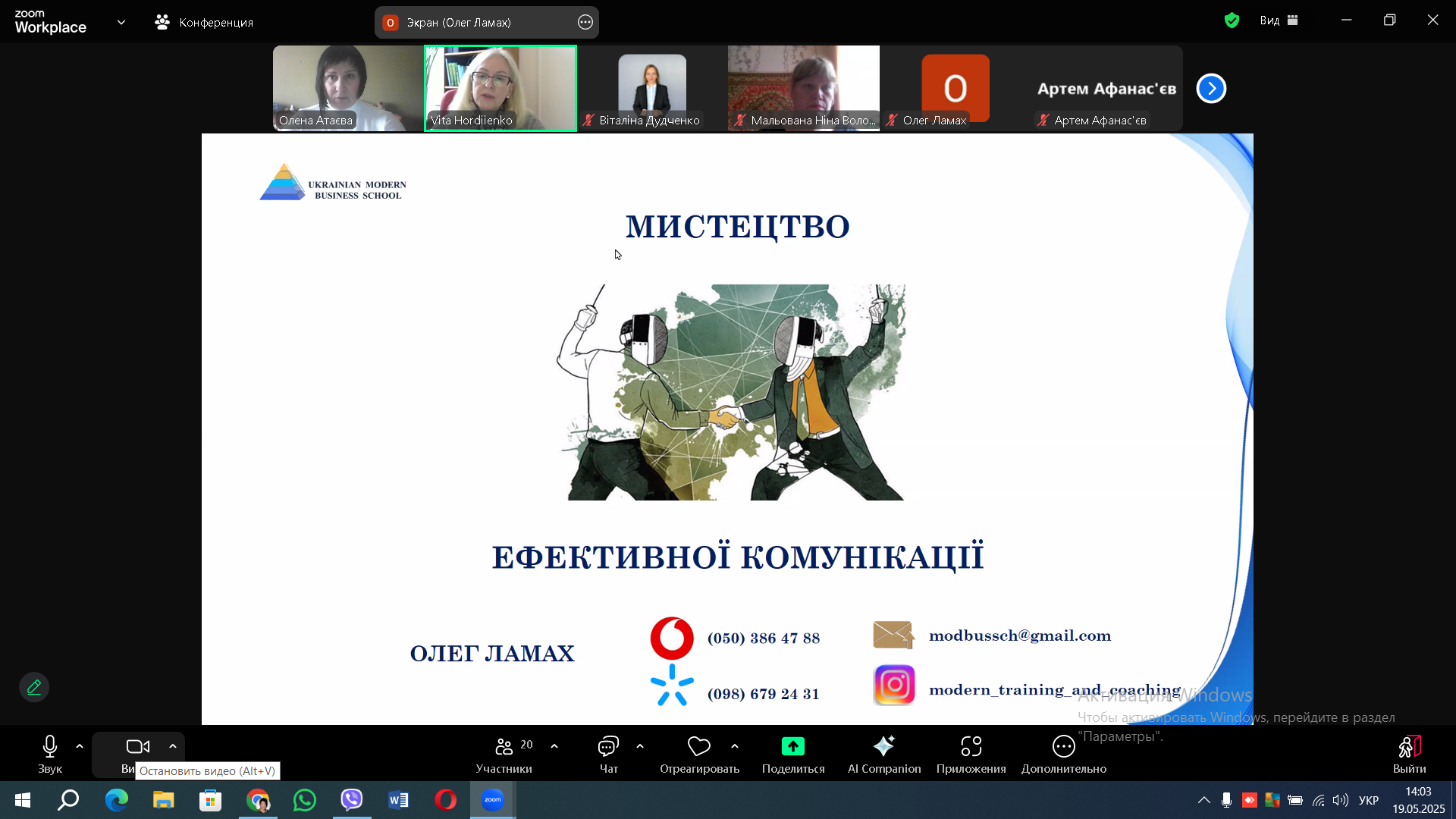This screenshot has height=819, width=1456.
Task: Click Ukrainian Modern Business School logo
Action: tap(333, 182)
